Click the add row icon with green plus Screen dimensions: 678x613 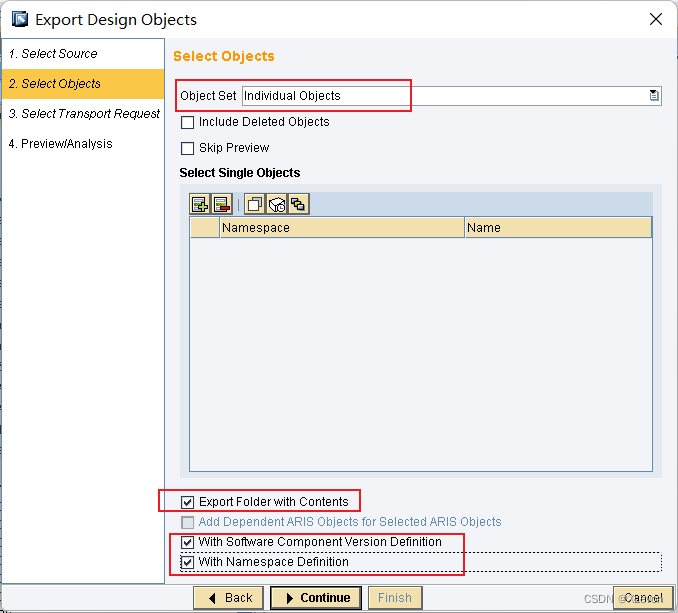click(x=200, y=204)
